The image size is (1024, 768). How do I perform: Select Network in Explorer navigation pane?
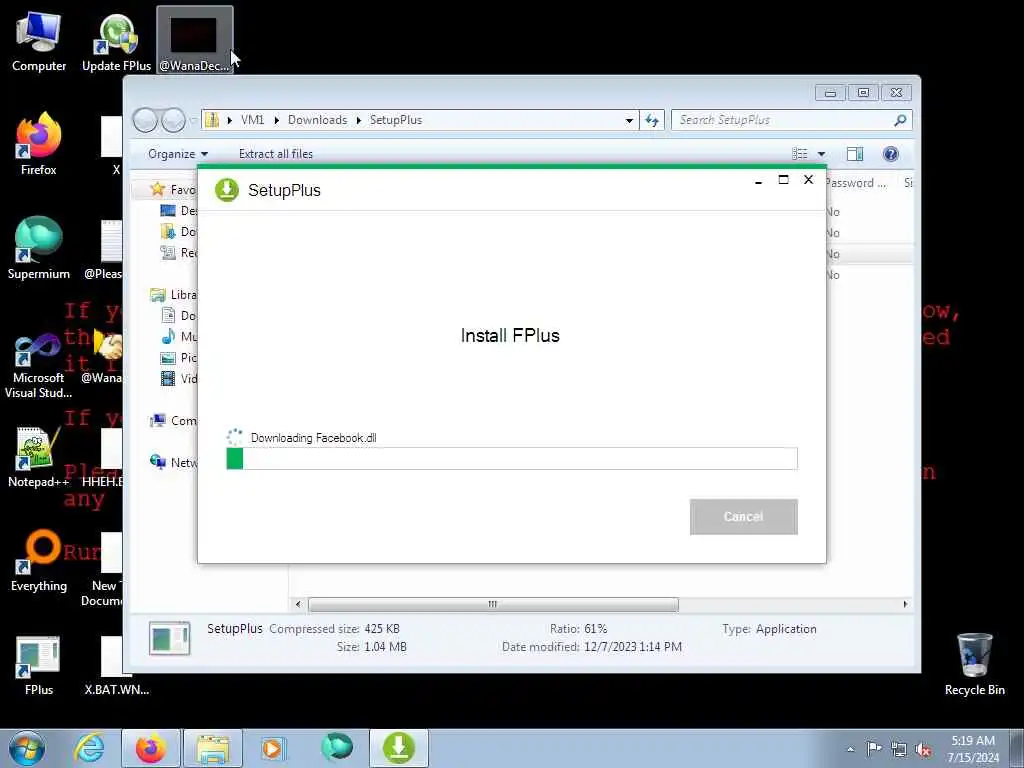[174, 462]
